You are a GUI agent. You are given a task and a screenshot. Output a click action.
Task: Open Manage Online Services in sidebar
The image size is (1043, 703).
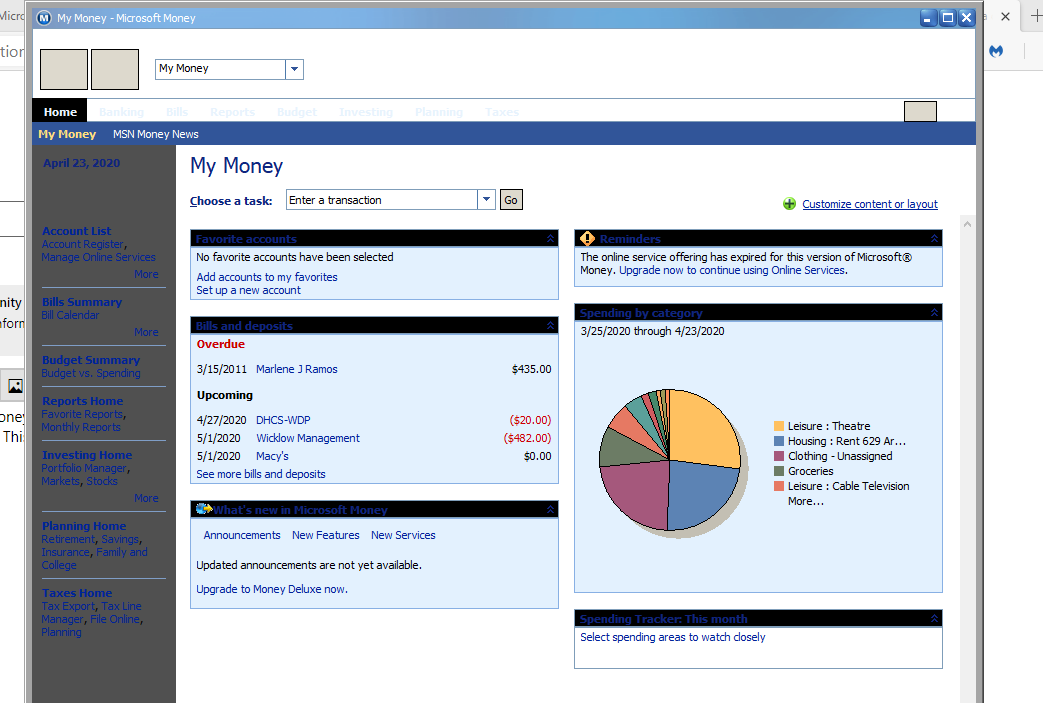point(98,257)
